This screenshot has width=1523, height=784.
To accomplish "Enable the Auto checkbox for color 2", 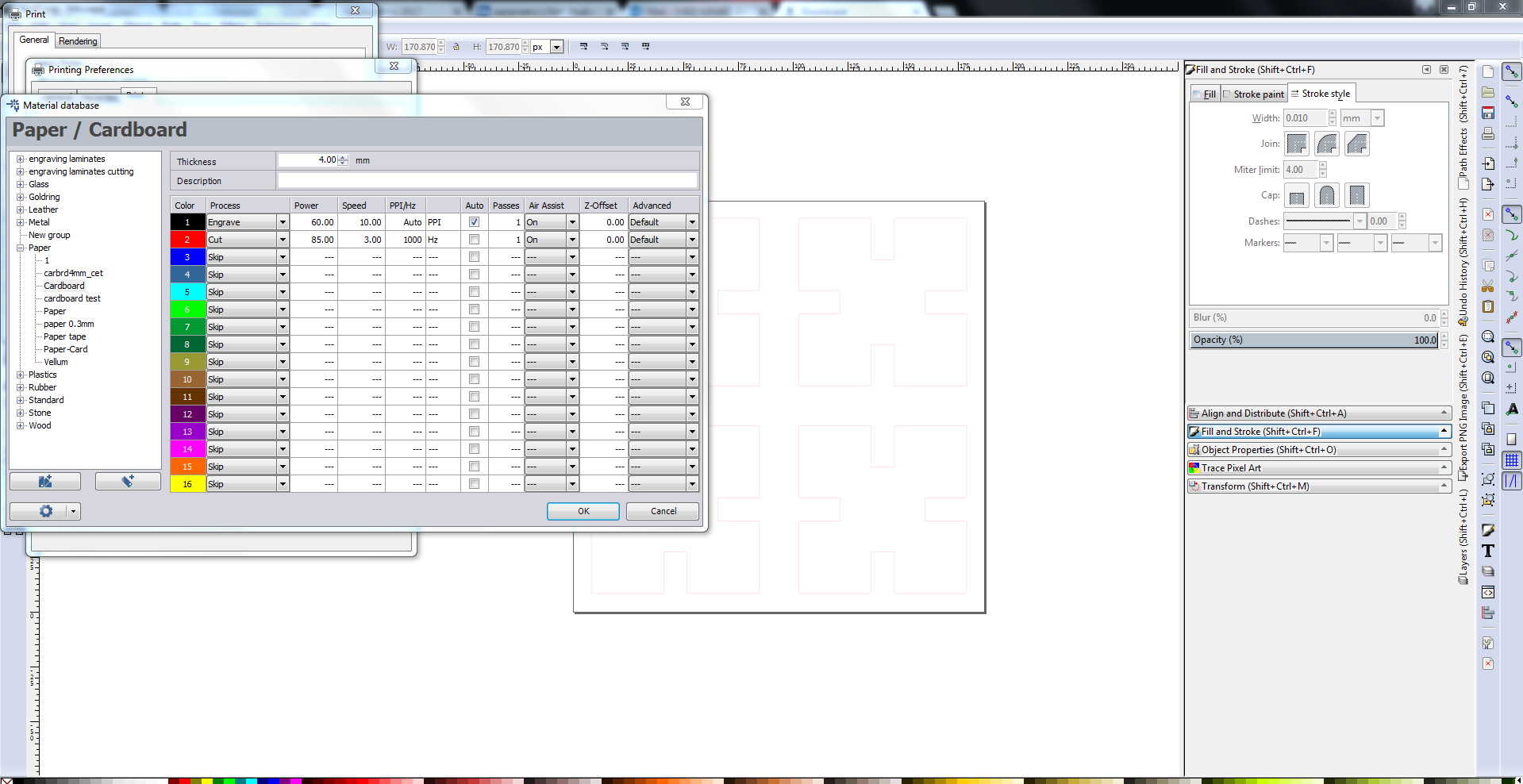I will pyautogui.click(x=474, y=240).
